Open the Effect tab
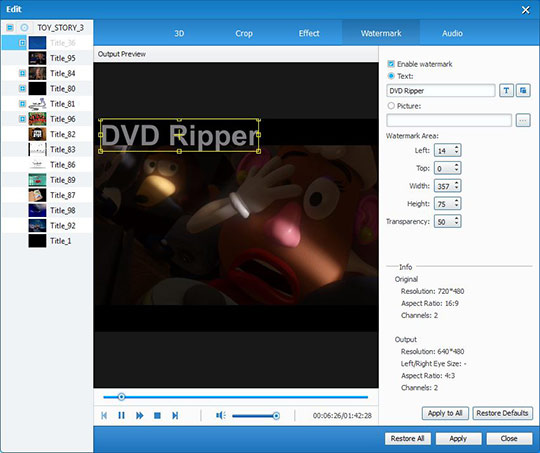Screen dimensions: 540x453 (x=309, y=33)
